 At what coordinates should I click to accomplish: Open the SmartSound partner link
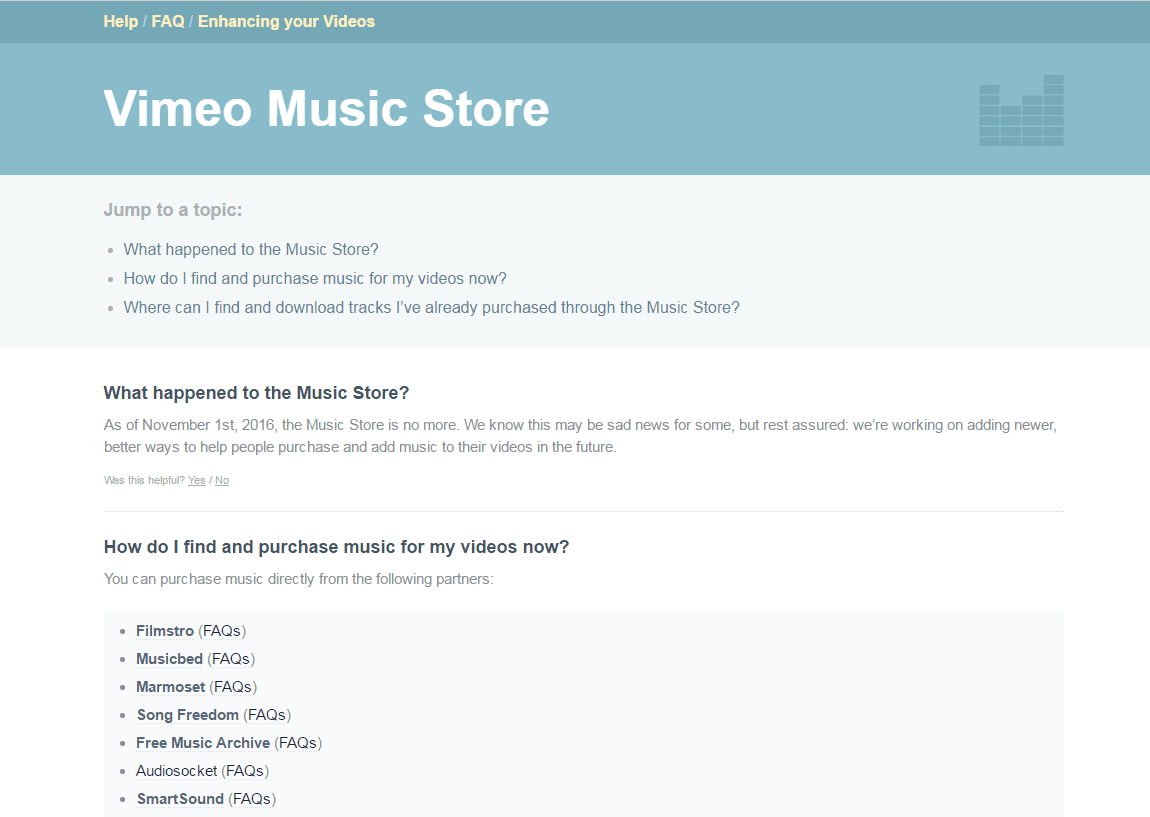(180, 798)
